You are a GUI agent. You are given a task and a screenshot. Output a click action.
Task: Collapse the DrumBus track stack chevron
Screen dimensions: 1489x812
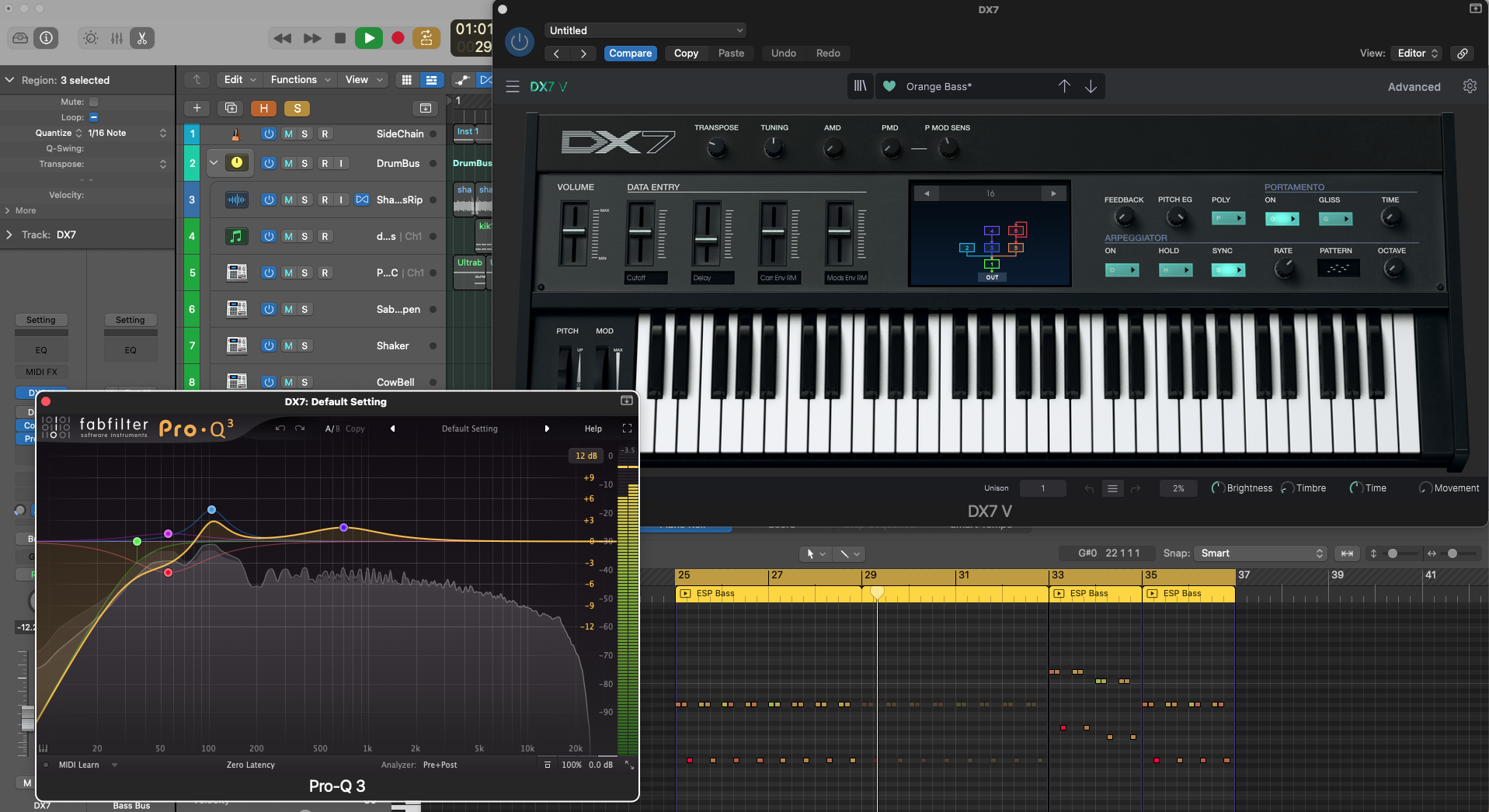tap(214, 163)
